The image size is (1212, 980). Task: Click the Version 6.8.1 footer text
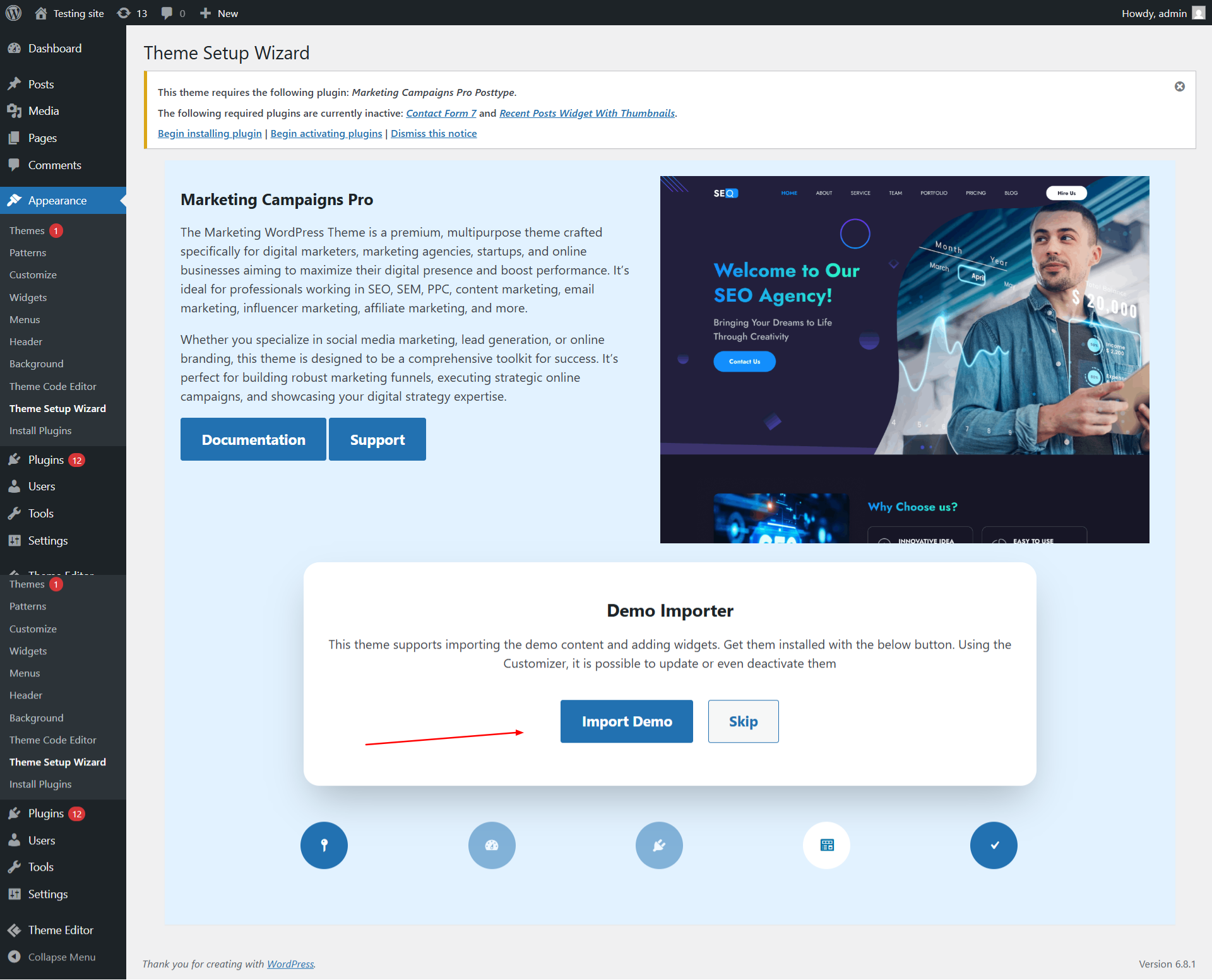click(x=1167, y=964)
